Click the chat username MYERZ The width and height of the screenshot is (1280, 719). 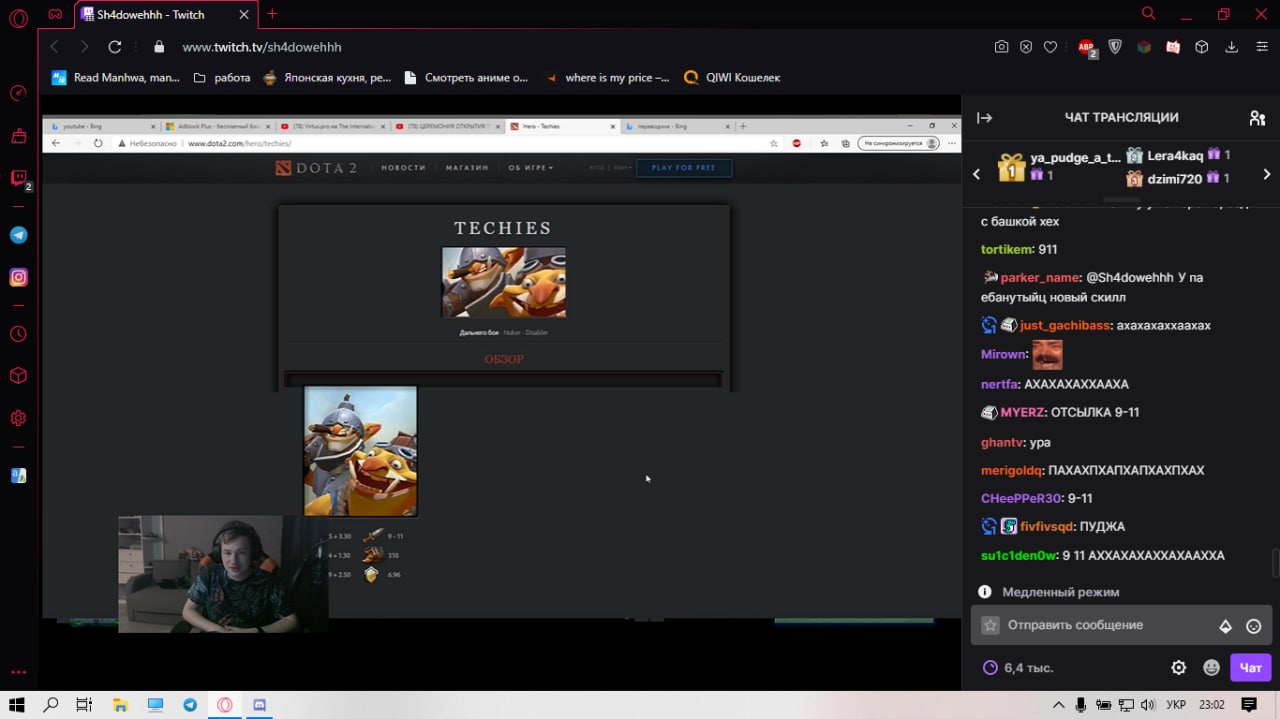pos(1022,412)
